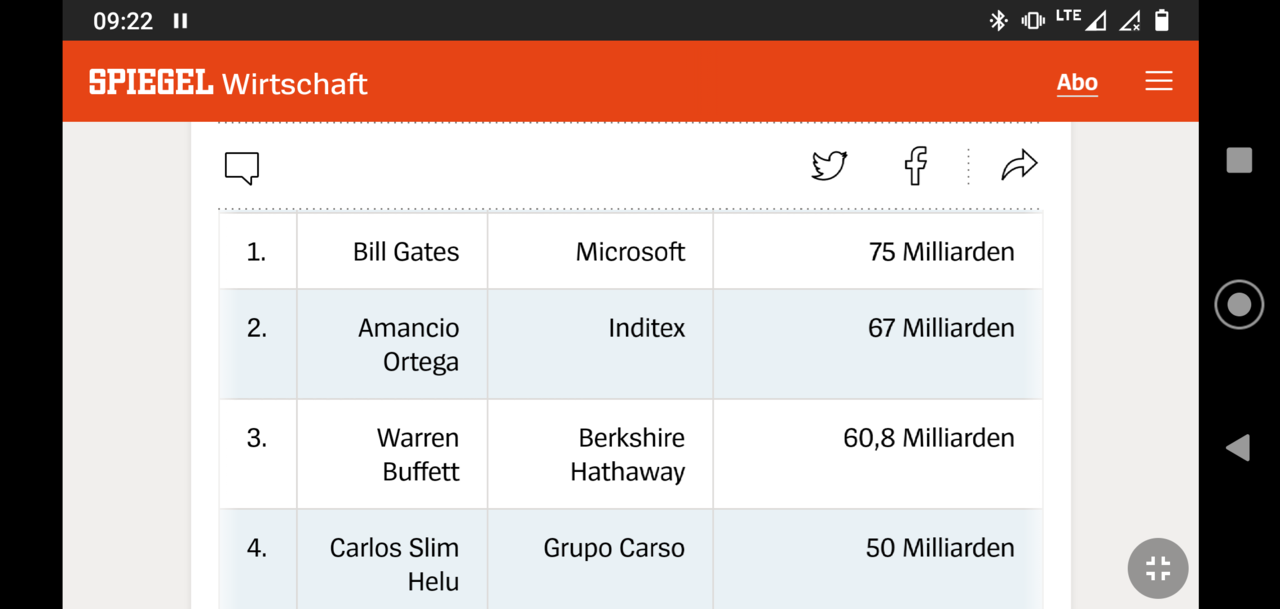
Task: Tap the Abo subscription link
Action: point(1077,83)
